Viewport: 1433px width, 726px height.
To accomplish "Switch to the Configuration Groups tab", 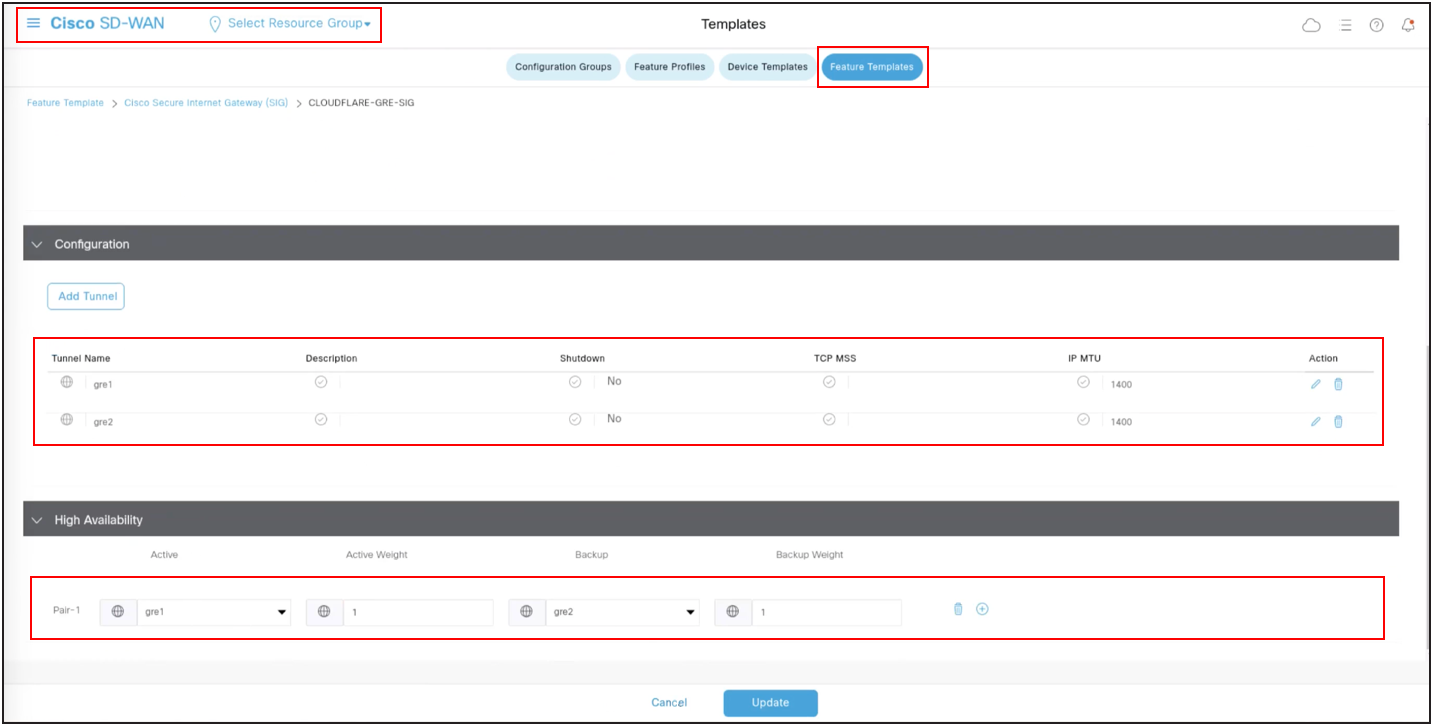I will 563,67.
